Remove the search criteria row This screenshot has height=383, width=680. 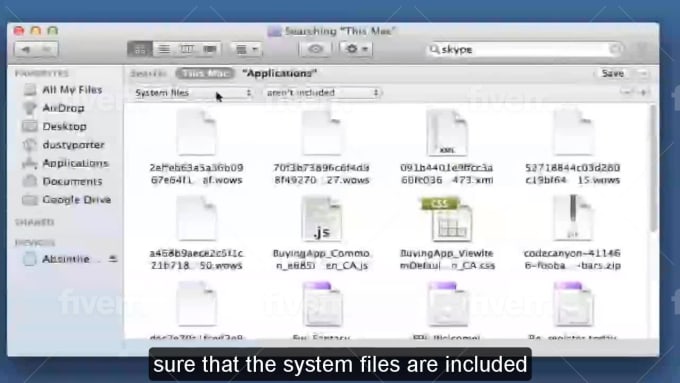pyautogui.click(x=626, y=92)
